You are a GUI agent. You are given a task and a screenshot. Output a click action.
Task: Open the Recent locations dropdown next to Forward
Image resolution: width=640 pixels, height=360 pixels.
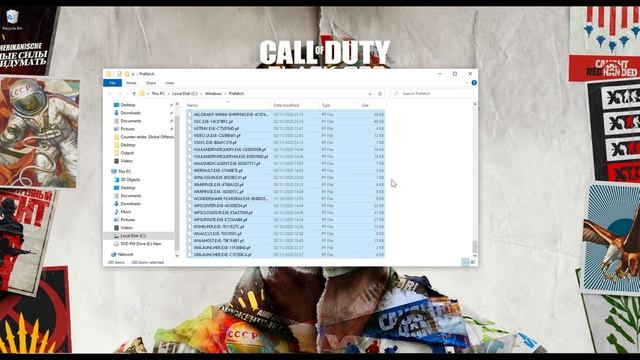pos(126,94)
